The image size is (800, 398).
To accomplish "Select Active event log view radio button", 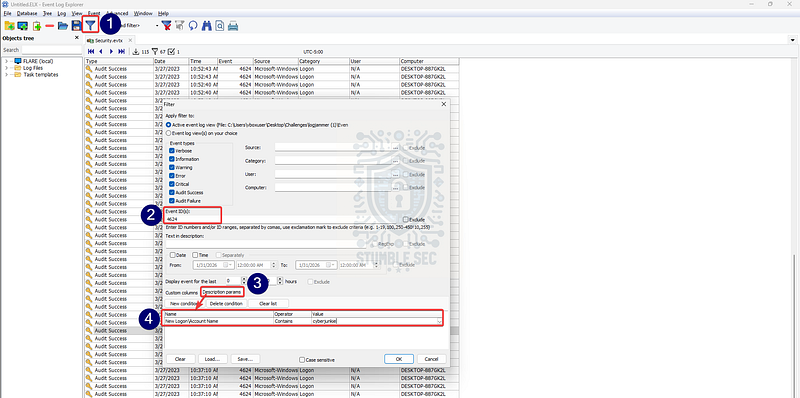I will (168, 125).
